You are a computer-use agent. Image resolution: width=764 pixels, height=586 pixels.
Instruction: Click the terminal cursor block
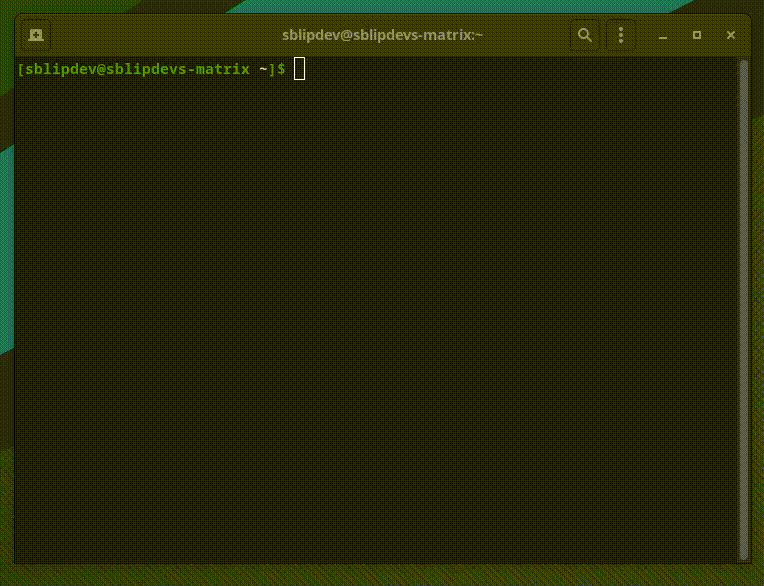pos(300,69)
